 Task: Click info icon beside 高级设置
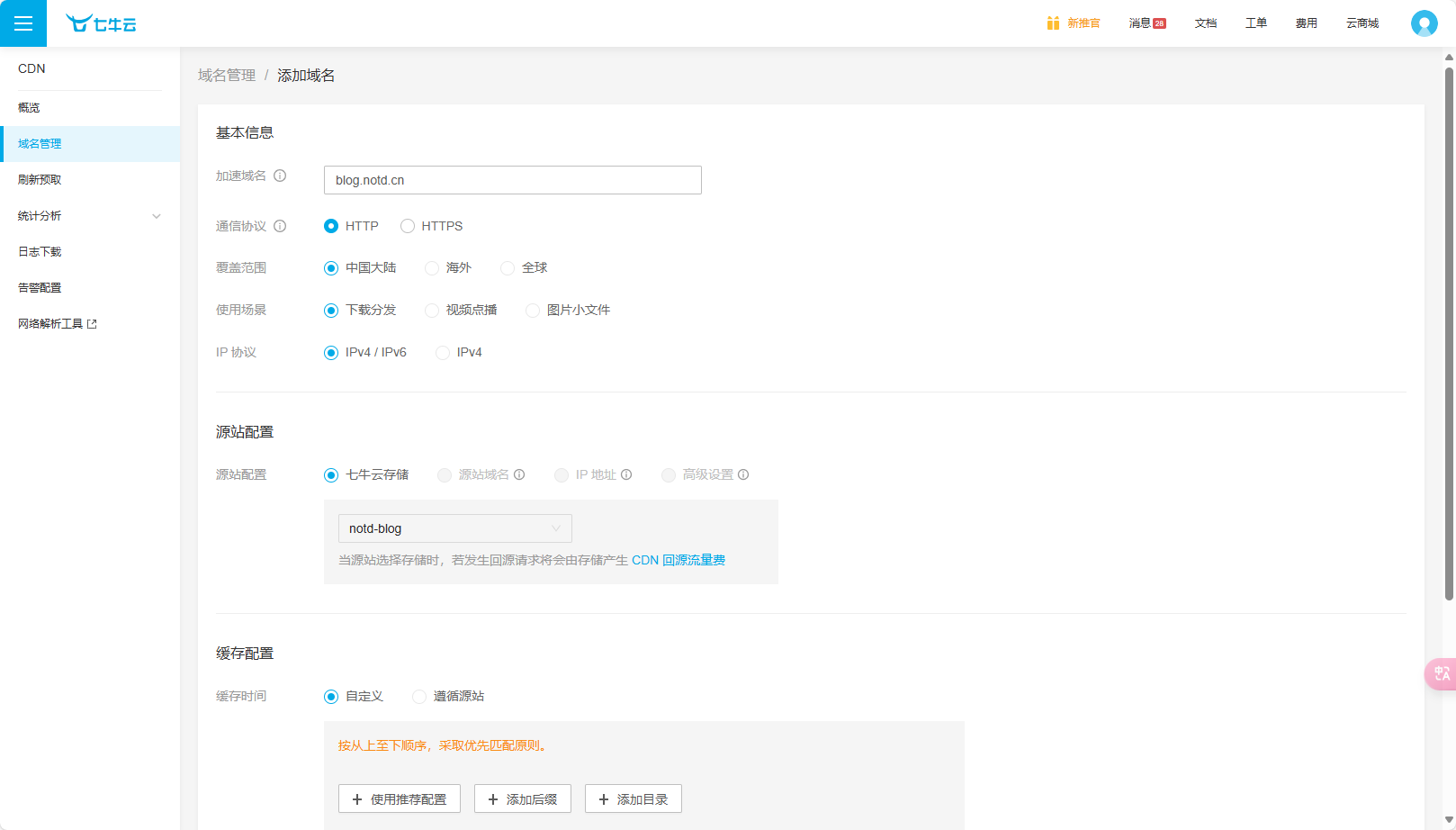pos(743,474)
